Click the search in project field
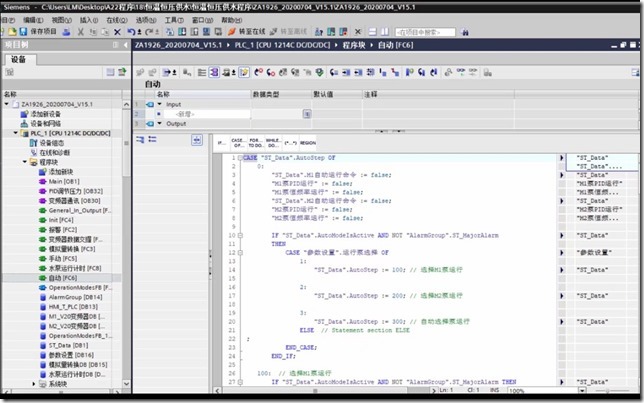Screen dimensions: 644x403 (x=425, y=32)
